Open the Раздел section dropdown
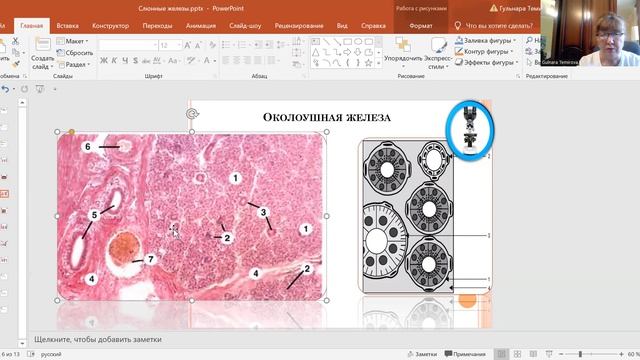This screenshot has height=360, width=640. pyautogui.click(x=73, y=64)
